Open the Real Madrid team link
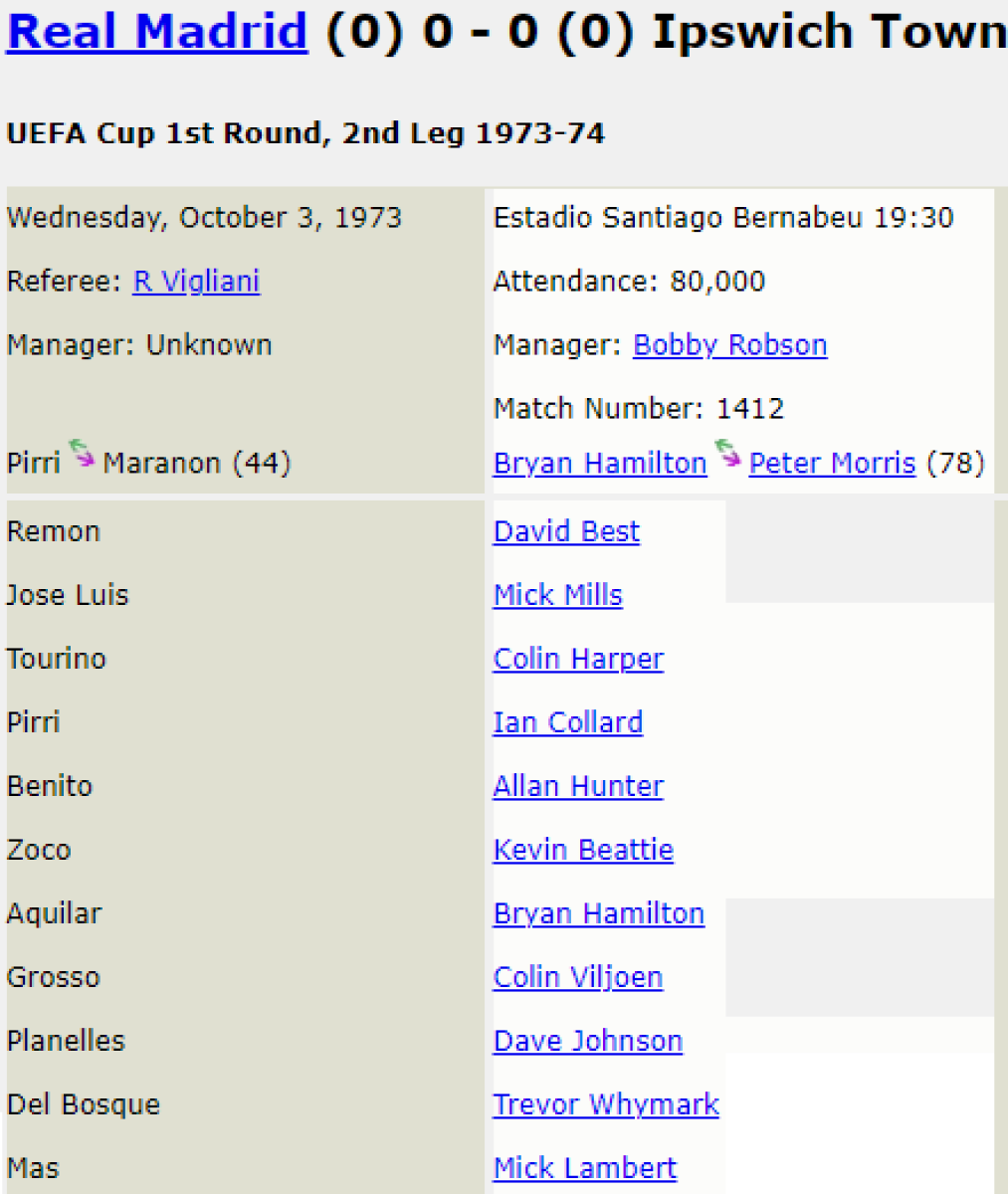 point(157,32)
